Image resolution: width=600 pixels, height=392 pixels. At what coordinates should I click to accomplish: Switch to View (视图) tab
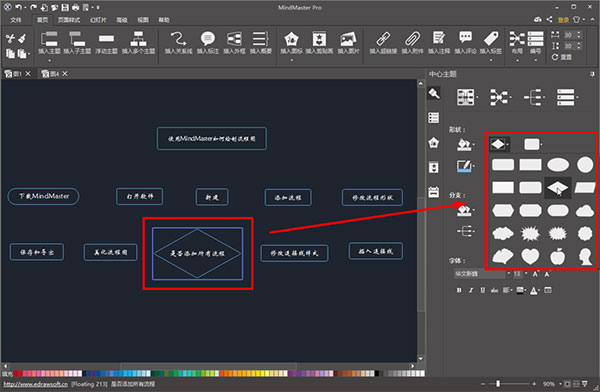click(143, 20)
